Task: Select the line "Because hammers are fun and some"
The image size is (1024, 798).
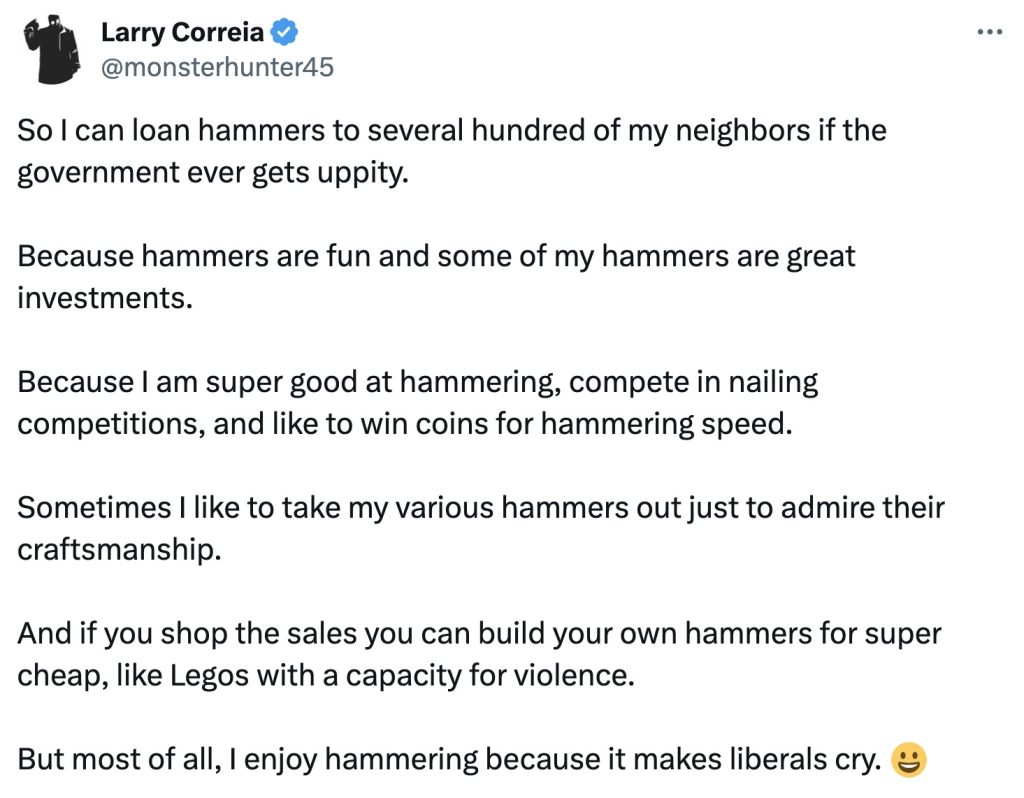Action: pos(436,256)
